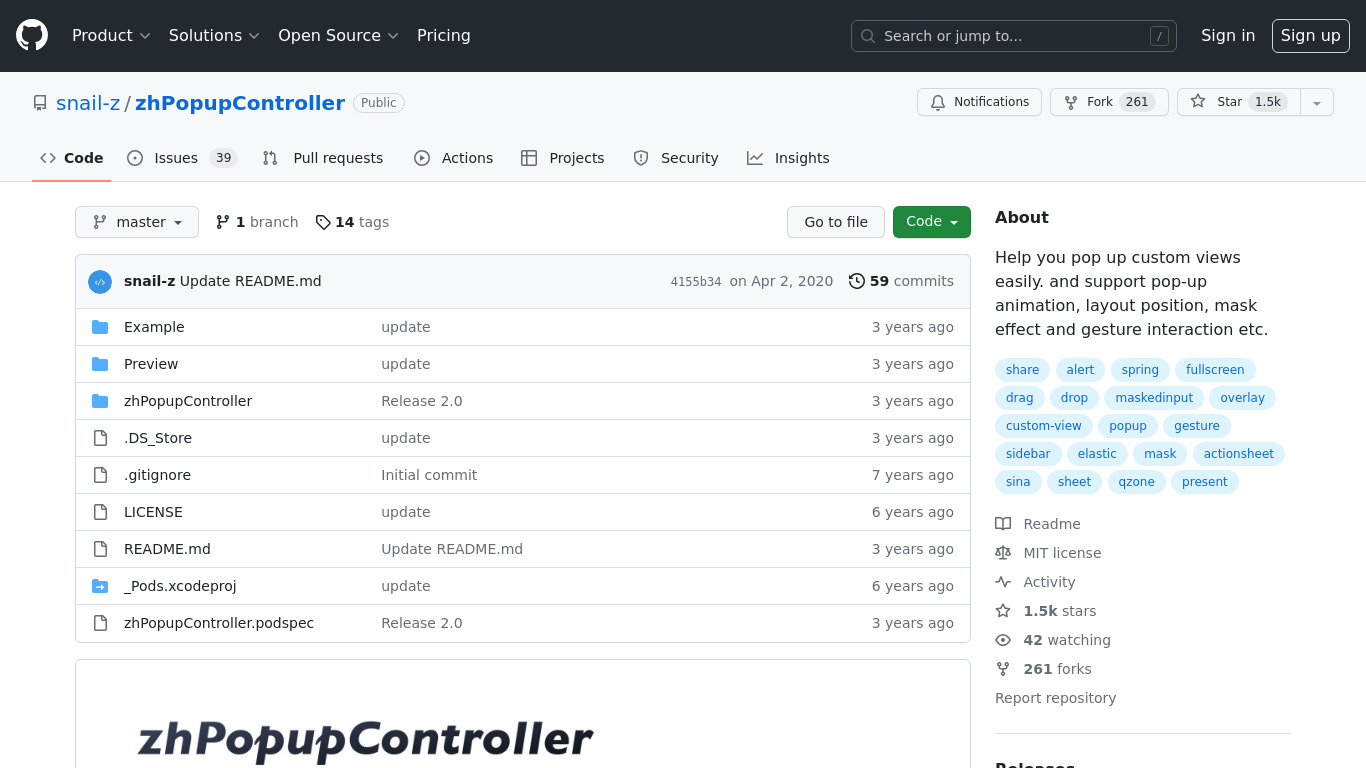This screenshot has height=768, width=1366.
Task: Click the snail-z commit avatar
Action: tap(100, 282)
